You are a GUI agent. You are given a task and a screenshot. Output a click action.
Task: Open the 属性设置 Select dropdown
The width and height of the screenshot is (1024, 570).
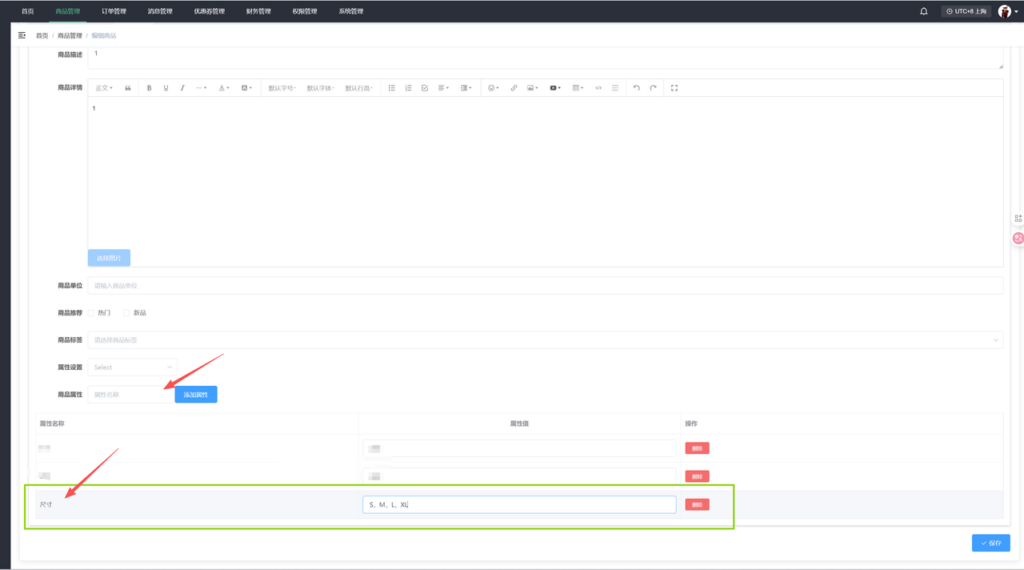coord(132,367)
